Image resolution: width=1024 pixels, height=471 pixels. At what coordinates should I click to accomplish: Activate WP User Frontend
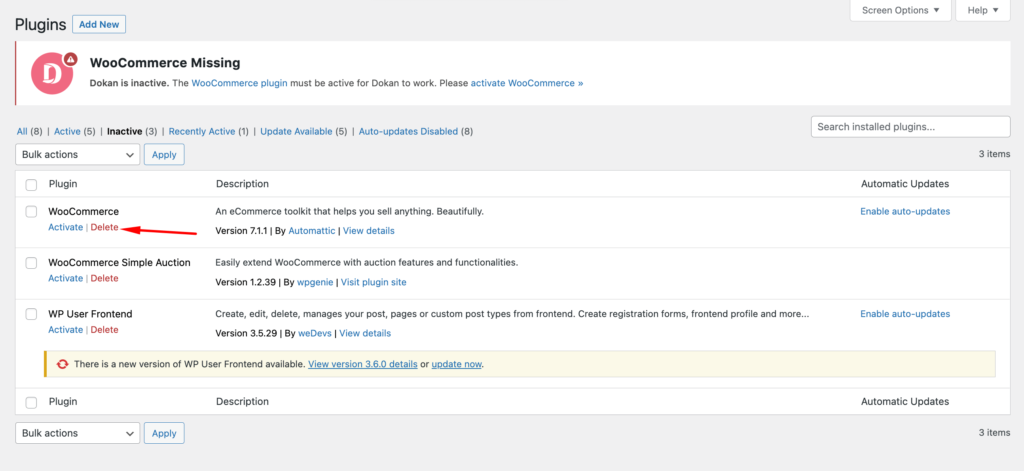65,330
